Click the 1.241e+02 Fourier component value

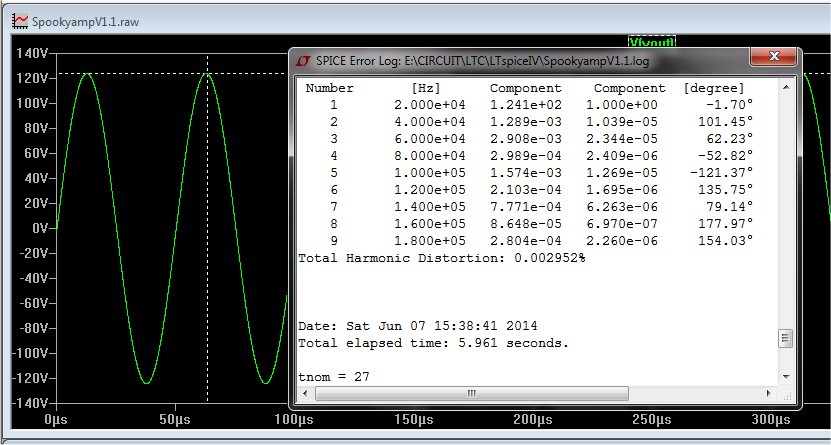[x=526, y=105]
